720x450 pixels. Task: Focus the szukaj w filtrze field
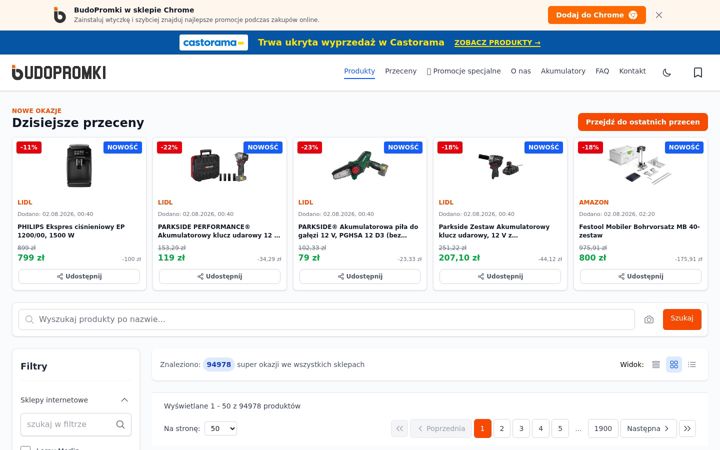pyautogui.click(x=76, y=424)
